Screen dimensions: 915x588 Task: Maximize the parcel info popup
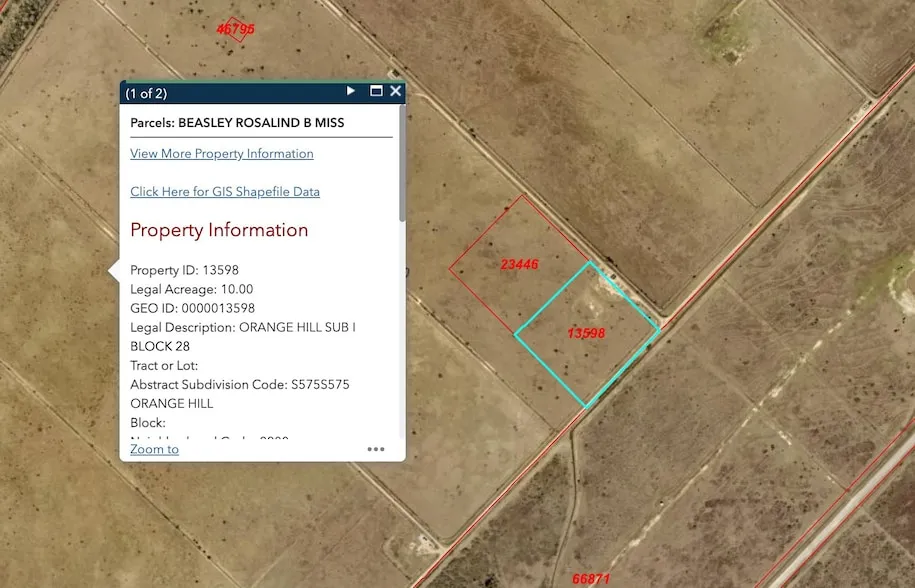376,91
